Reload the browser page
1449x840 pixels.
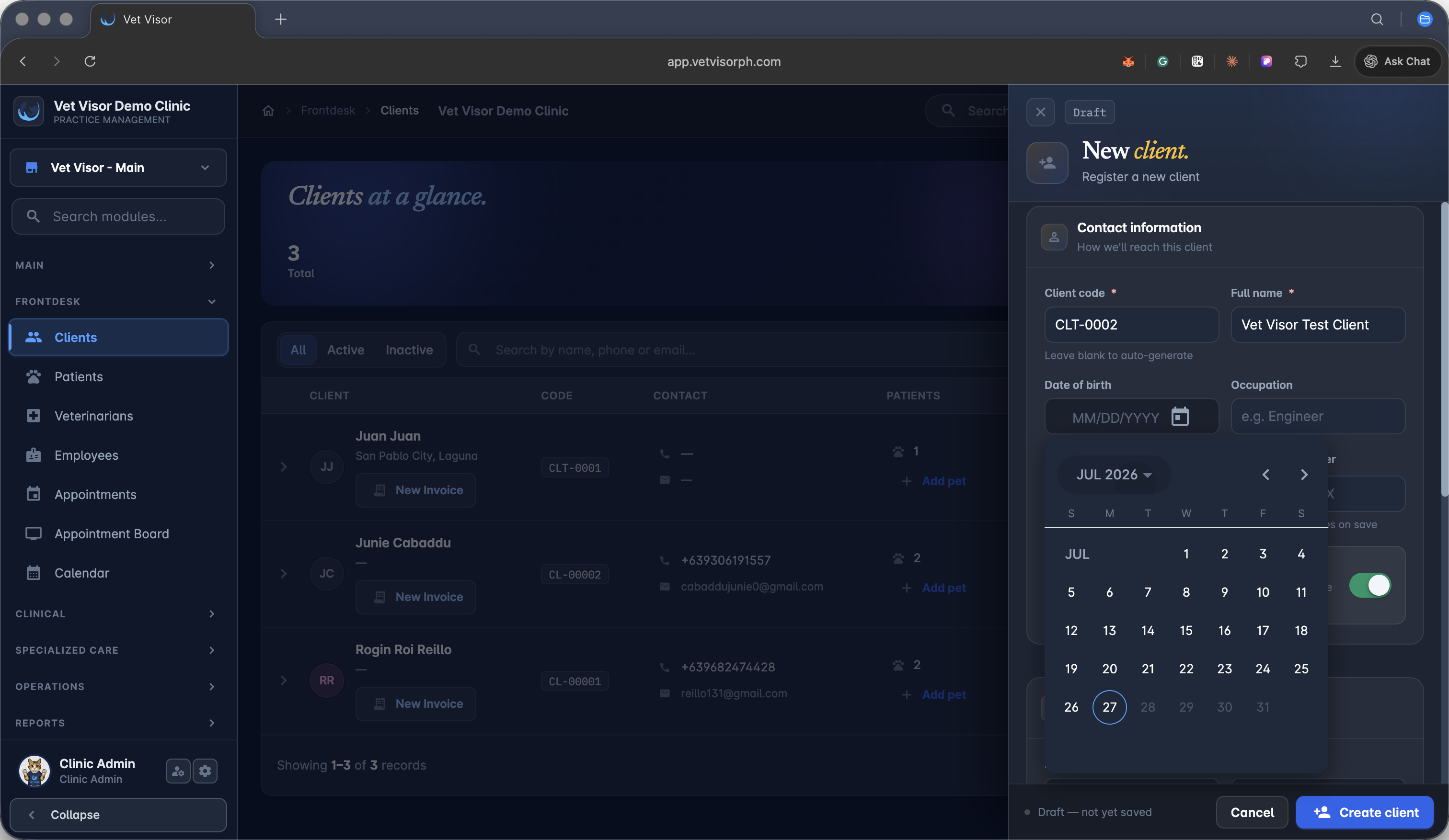coord(90,61)
